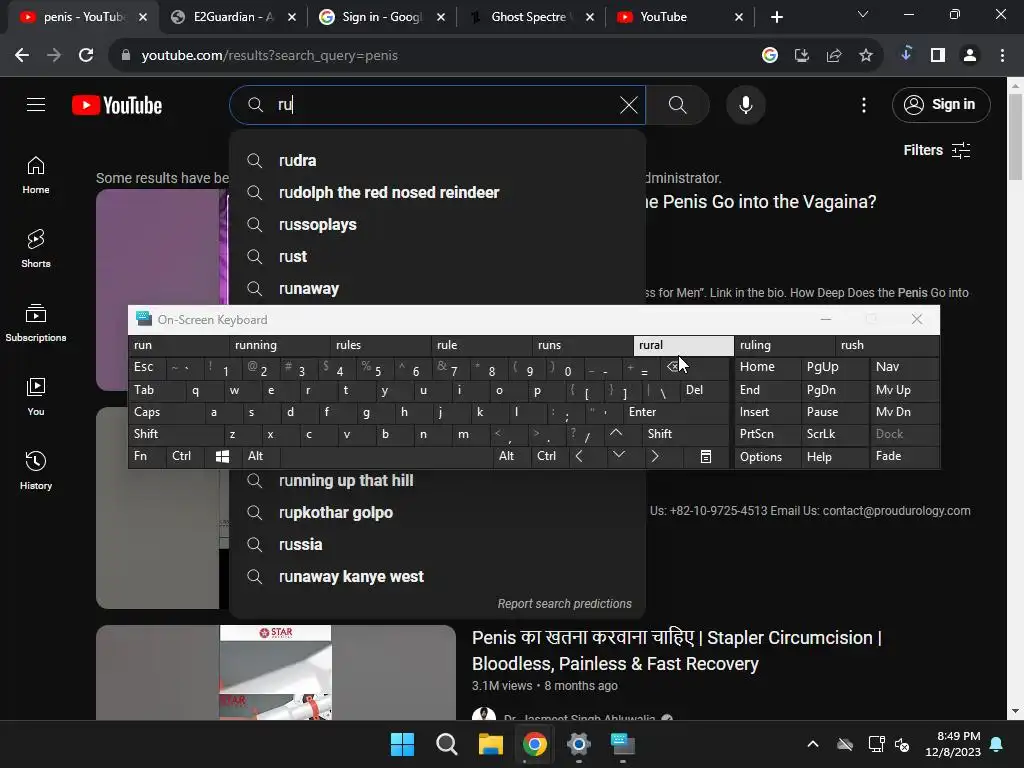Show hidden icons in the system tray
1024x768 pixels.
812,744
